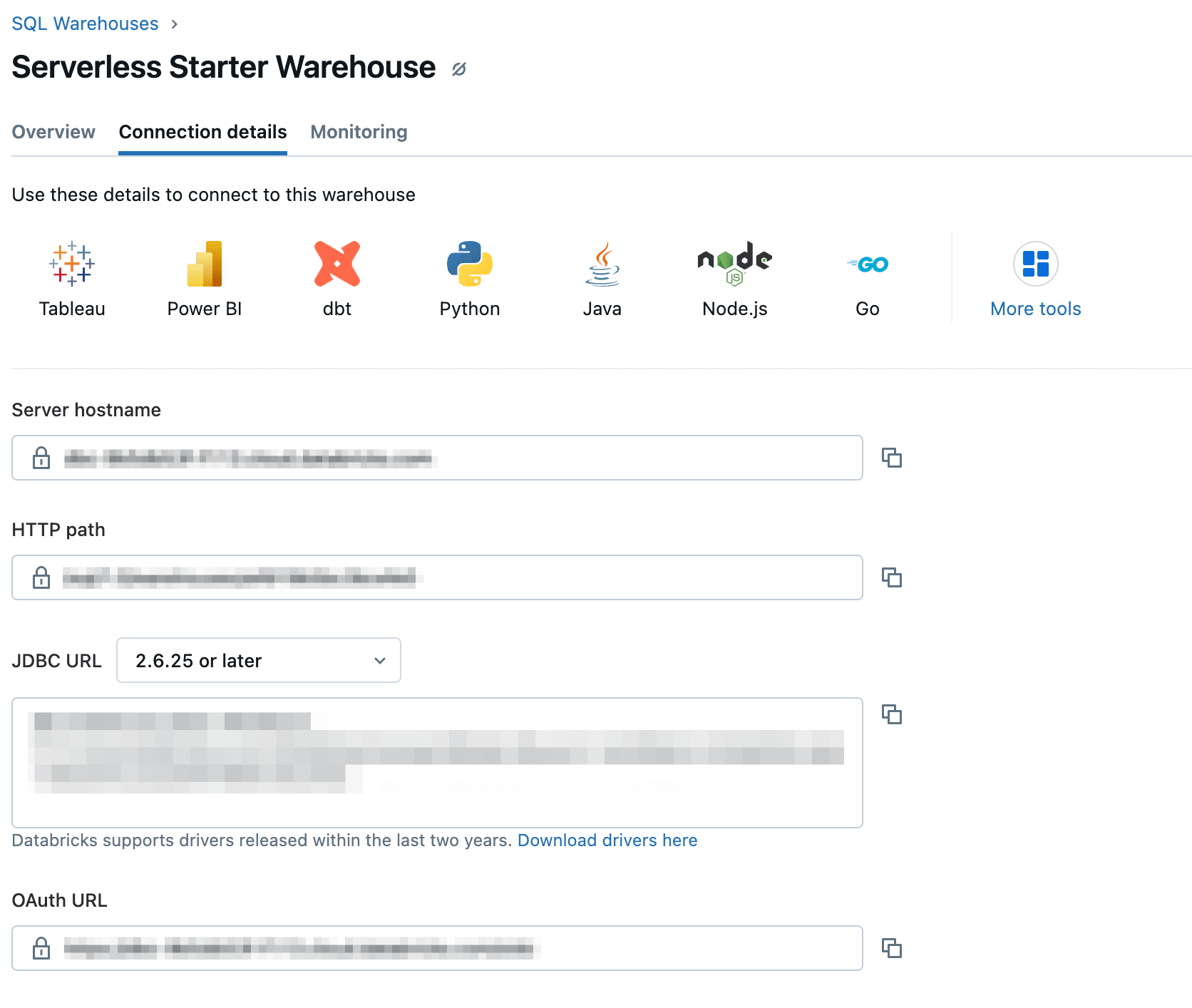
Task: Click the JDBC URL label
Action: pyautogui.click(x=57, y=661)
